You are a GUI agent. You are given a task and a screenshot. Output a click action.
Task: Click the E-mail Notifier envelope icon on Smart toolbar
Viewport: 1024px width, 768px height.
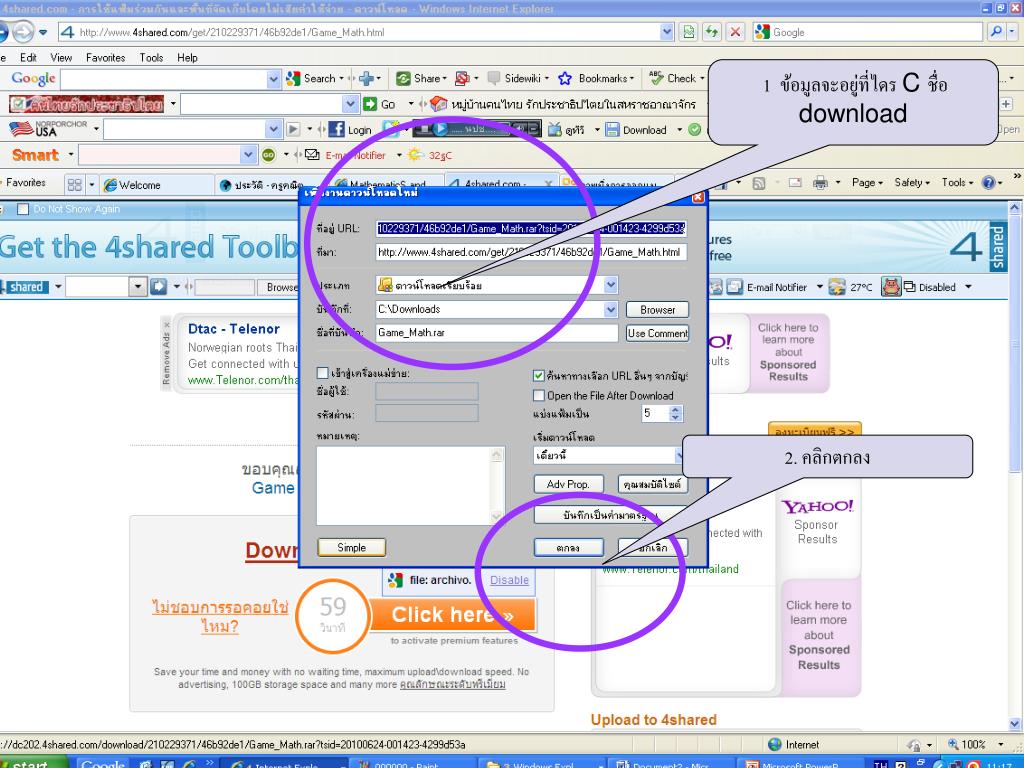(x=313, y=155)
